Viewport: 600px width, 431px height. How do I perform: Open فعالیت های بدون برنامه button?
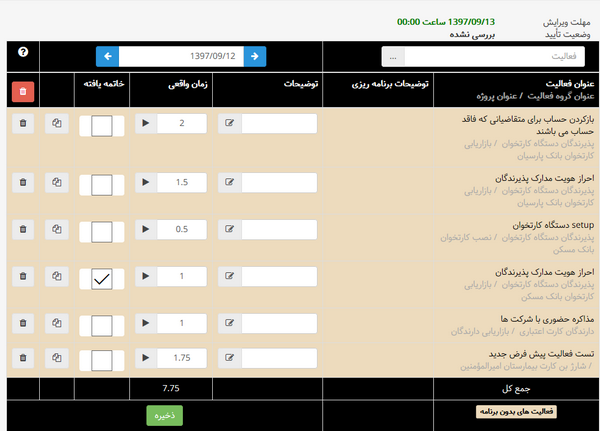[515, 411]
